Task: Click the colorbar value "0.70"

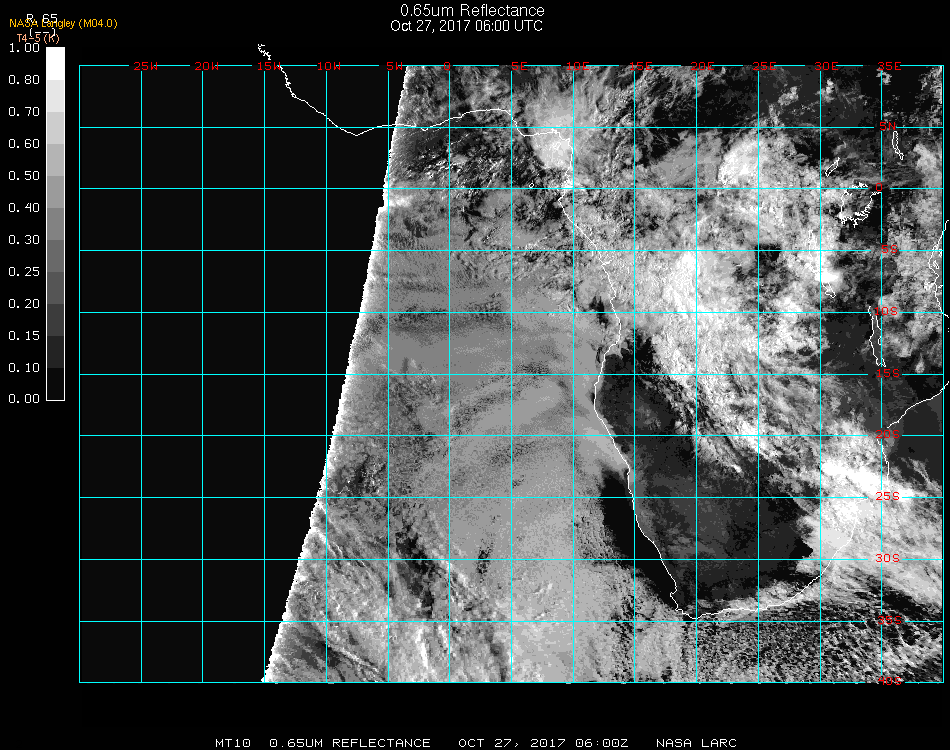Action: coord(24,112)
